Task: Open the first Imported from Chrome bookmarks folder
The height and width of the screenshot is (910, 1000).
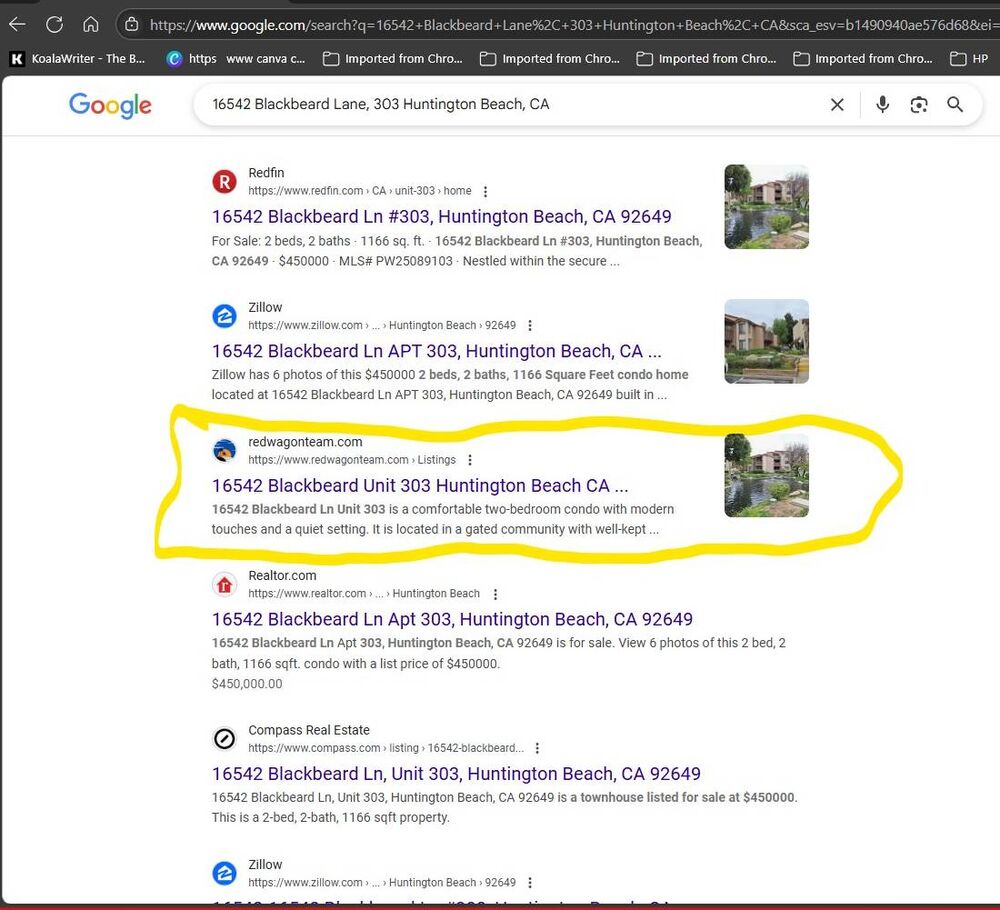Action: (392, 59)
